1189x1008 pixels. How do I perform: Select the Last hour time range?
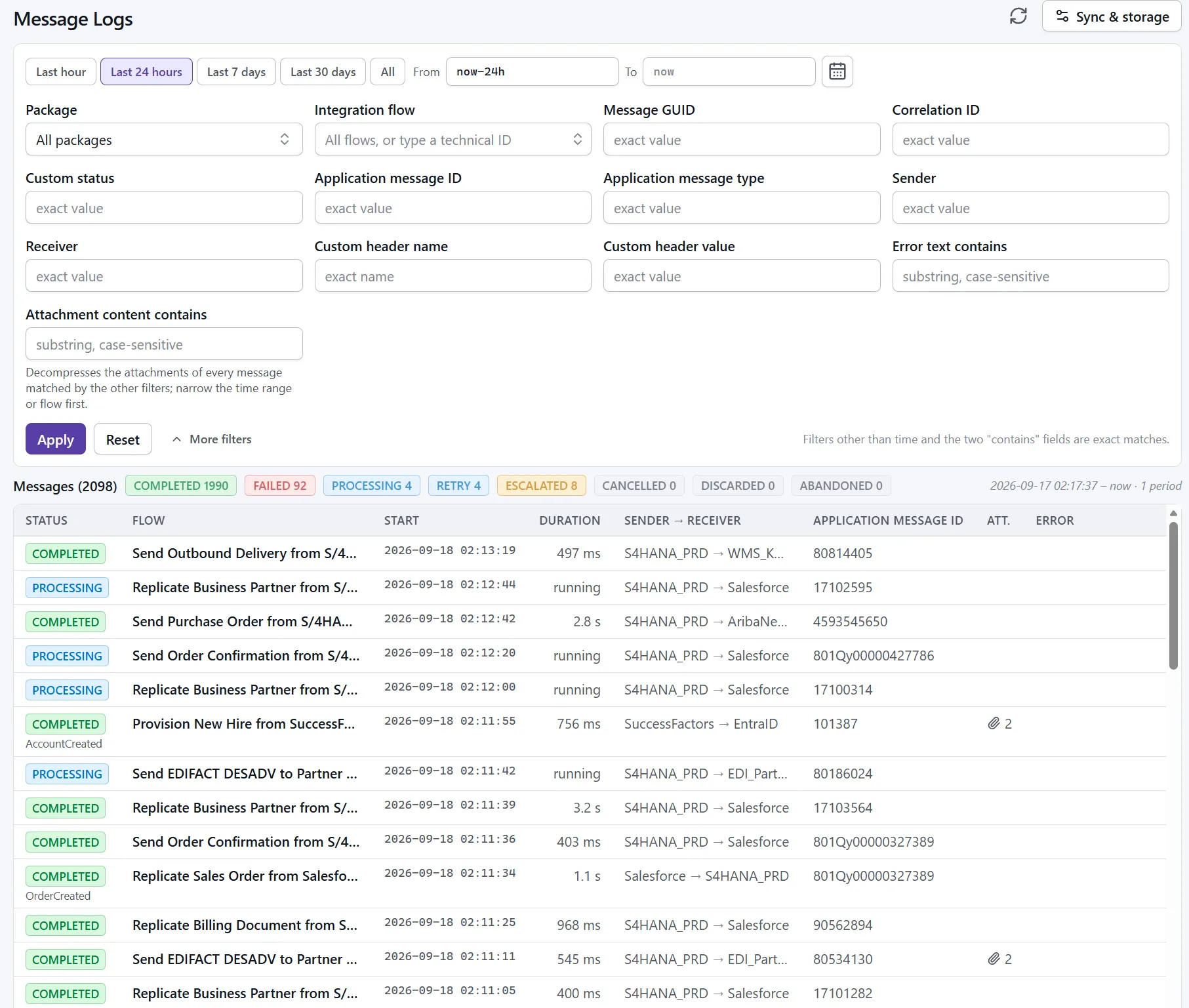pos(61,71)
